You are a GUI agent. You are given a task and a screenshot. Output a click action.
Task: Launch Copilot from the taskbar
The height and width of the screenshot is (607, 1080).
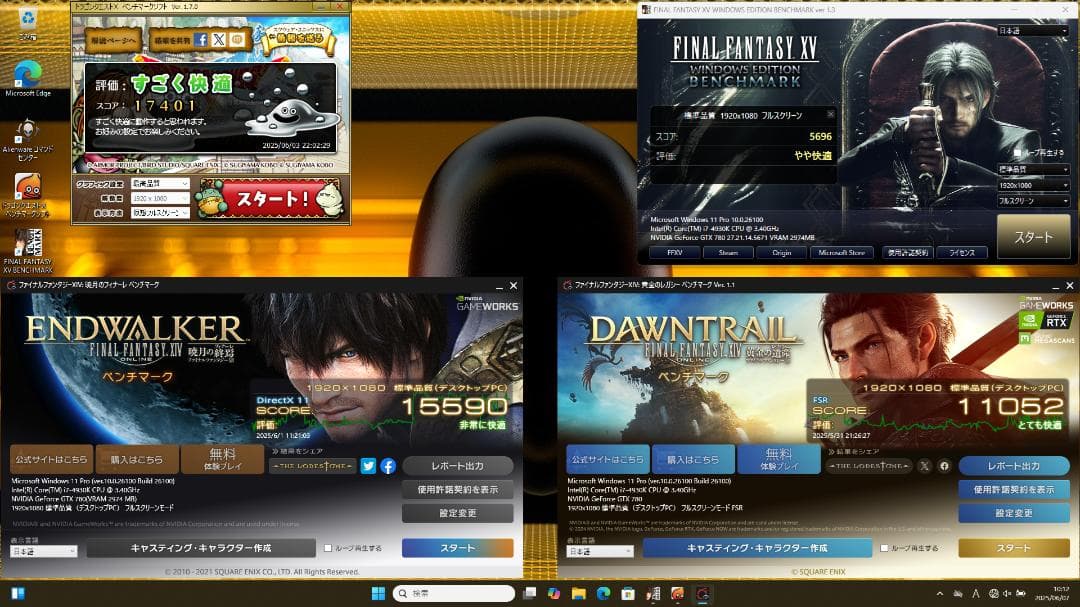554,593
